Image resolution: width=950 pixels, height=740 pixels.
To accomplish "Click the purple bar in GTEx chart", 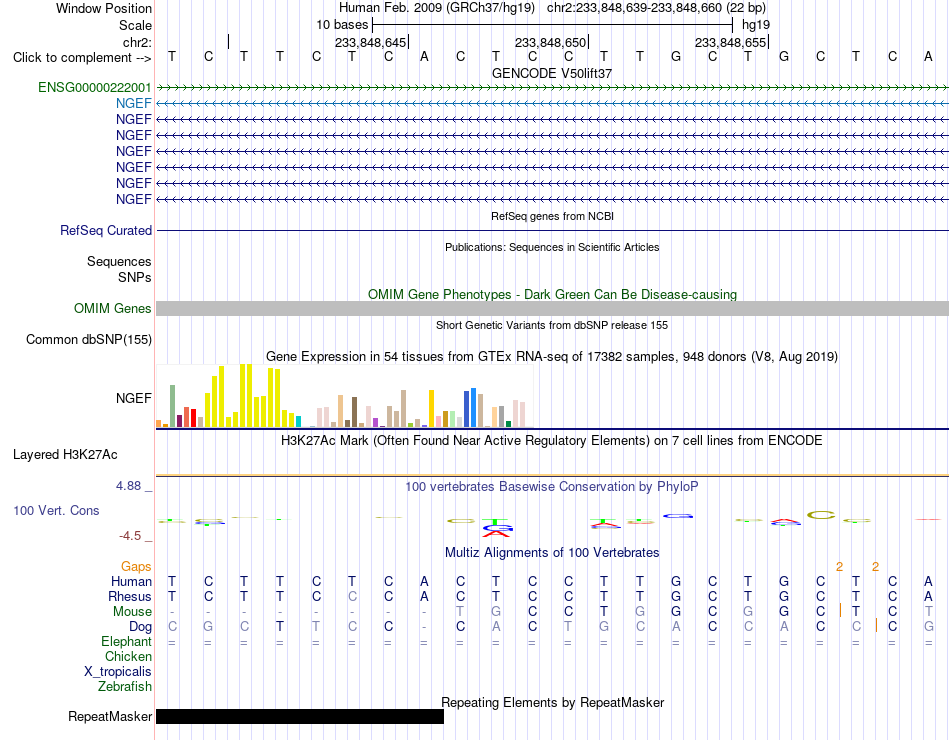I will pos(376,422).
